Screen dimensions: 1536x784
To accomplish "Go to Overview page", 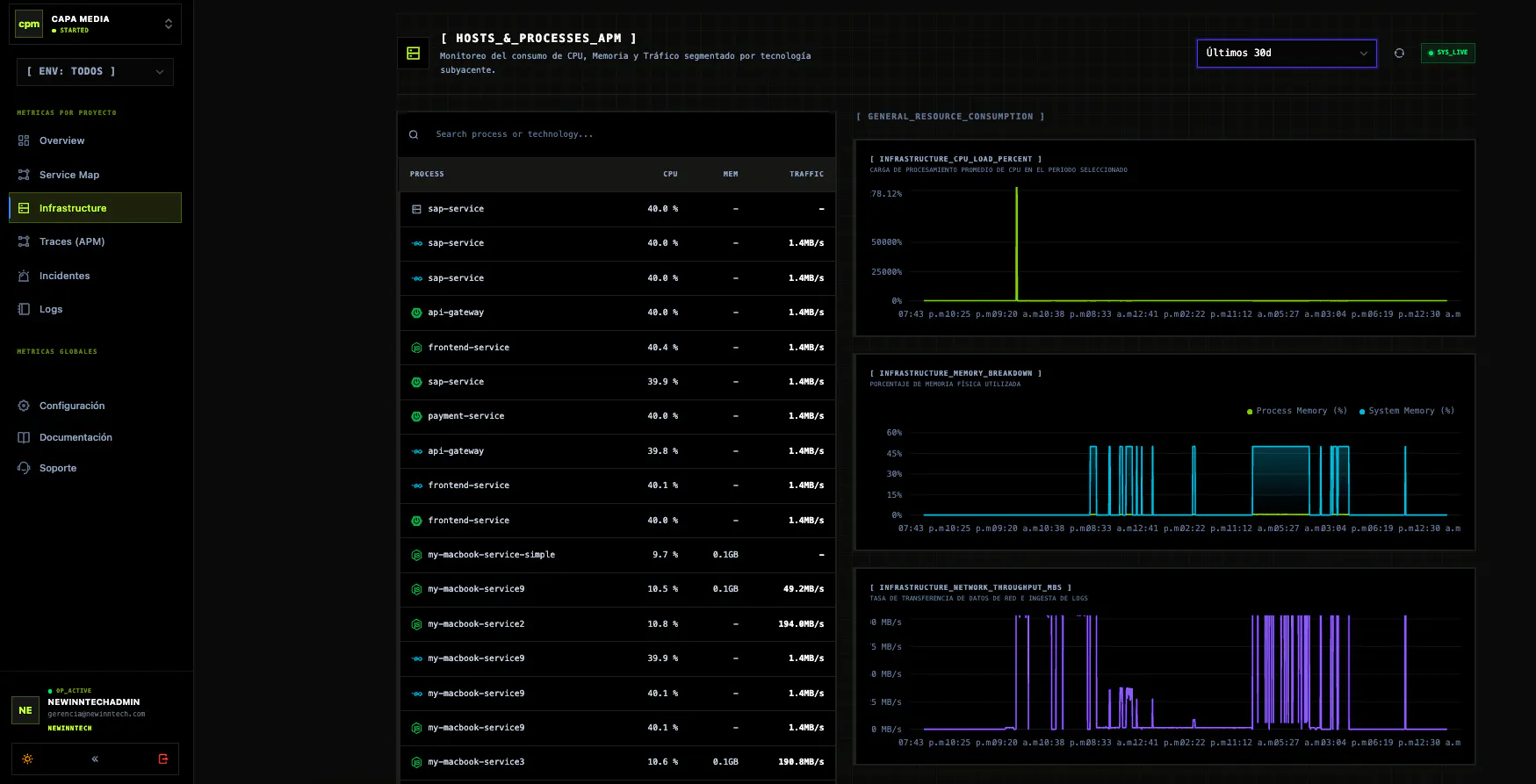I will click(x=95, y=140).
